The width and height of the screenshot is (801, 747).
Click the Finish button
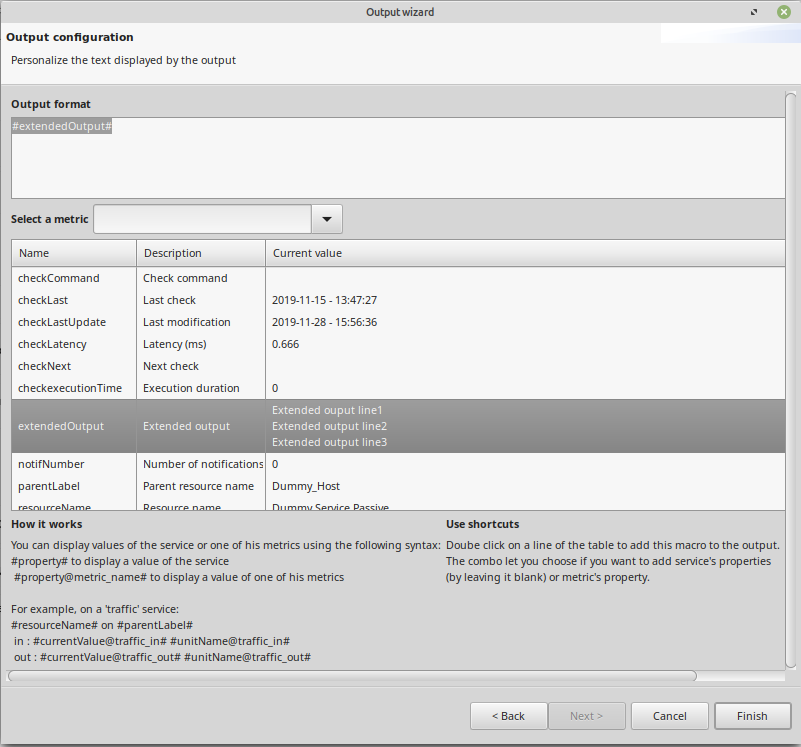(752, 716)
